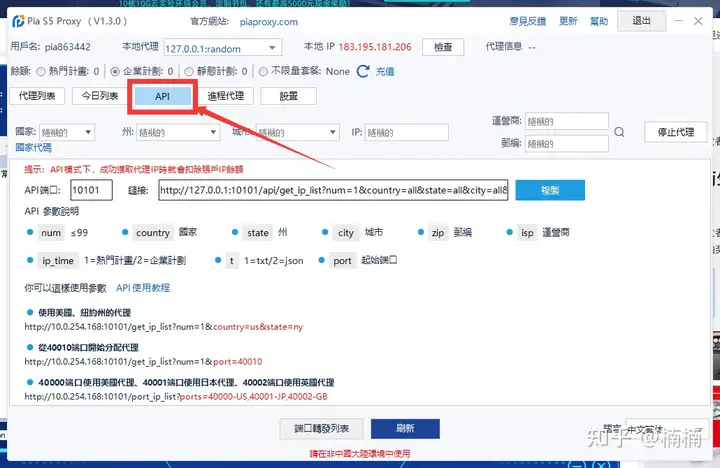
Task: Click the 退出 logout button
Action: click(641, 21)
